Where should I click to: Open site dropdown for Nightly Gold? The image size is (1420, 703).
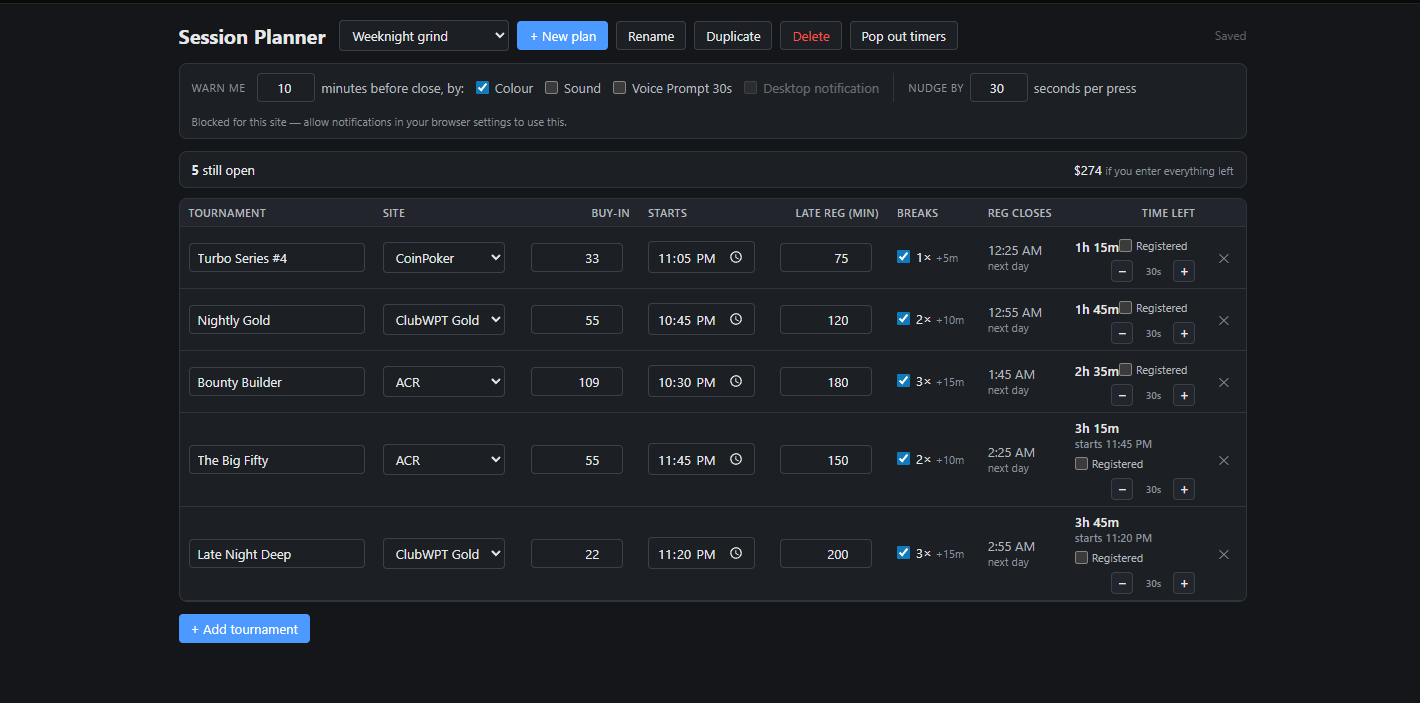coord(444,320)
